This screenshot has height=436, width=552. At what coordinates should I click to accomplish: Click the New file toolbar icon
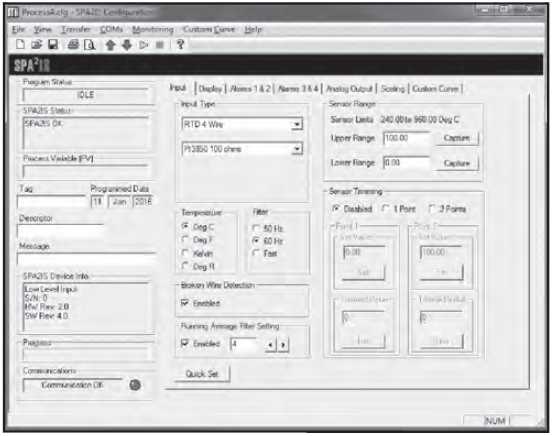[20, 44]
